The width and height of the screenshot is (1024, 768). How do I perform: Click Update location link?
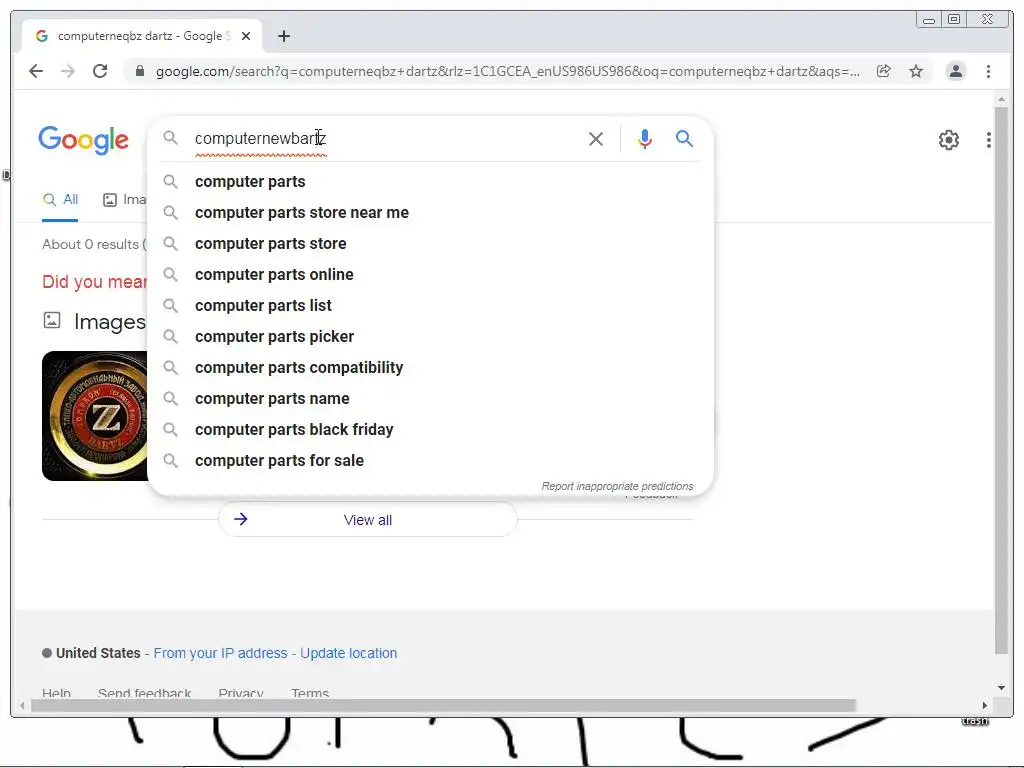[349, 653]
